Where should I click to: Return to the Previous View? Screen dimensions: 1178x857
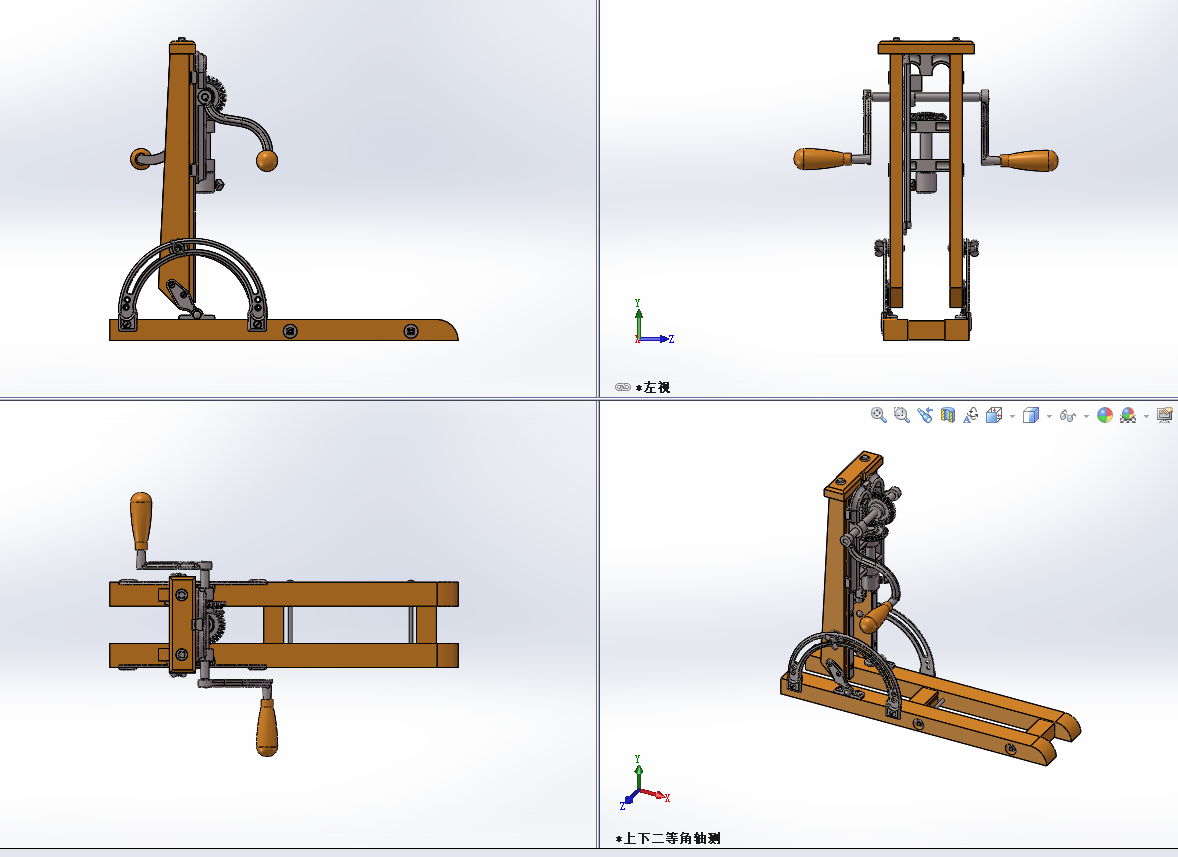pos(925,415)
